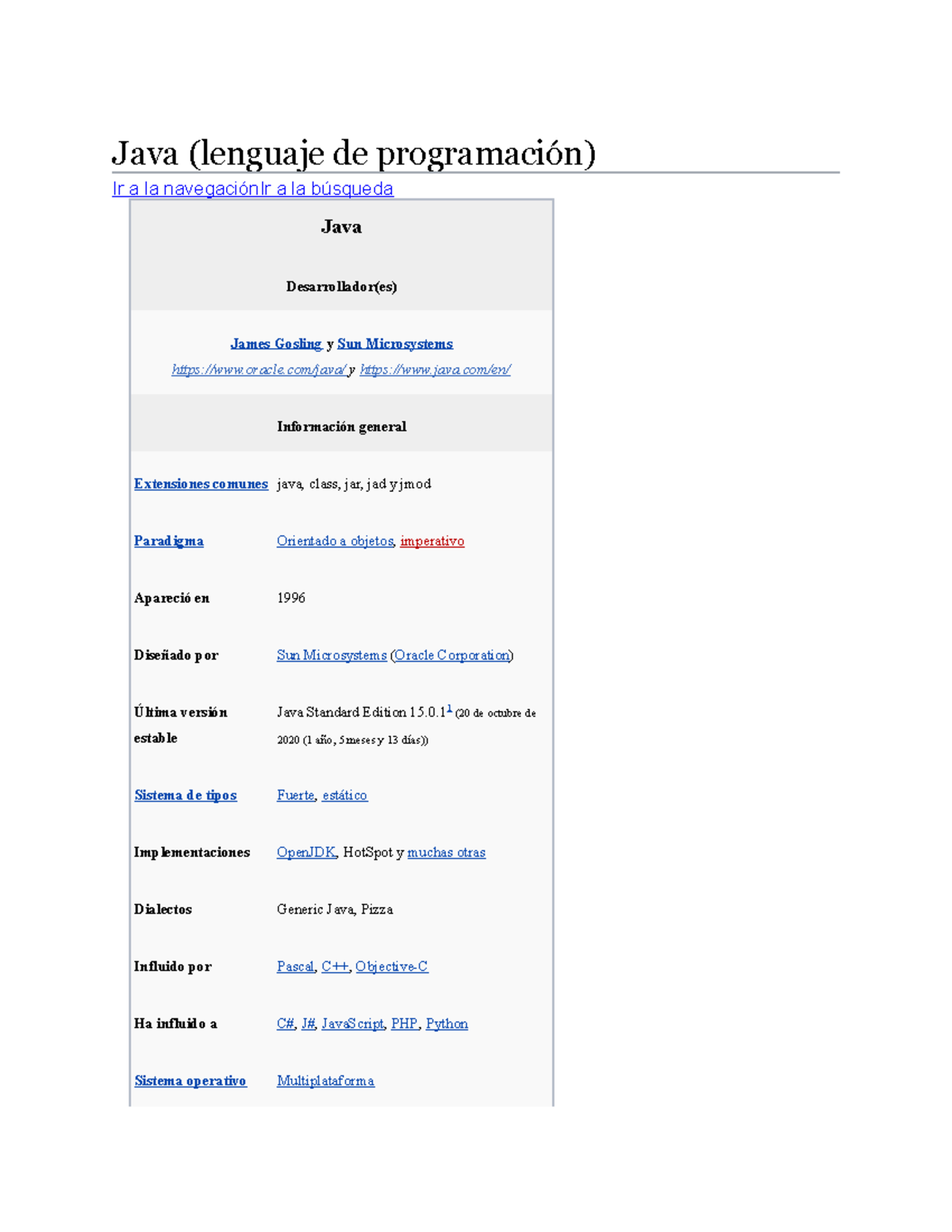Open the James Gosling link
This screenshot has width=952, height=1232.
pyautogui.click(x=274, y=344)
